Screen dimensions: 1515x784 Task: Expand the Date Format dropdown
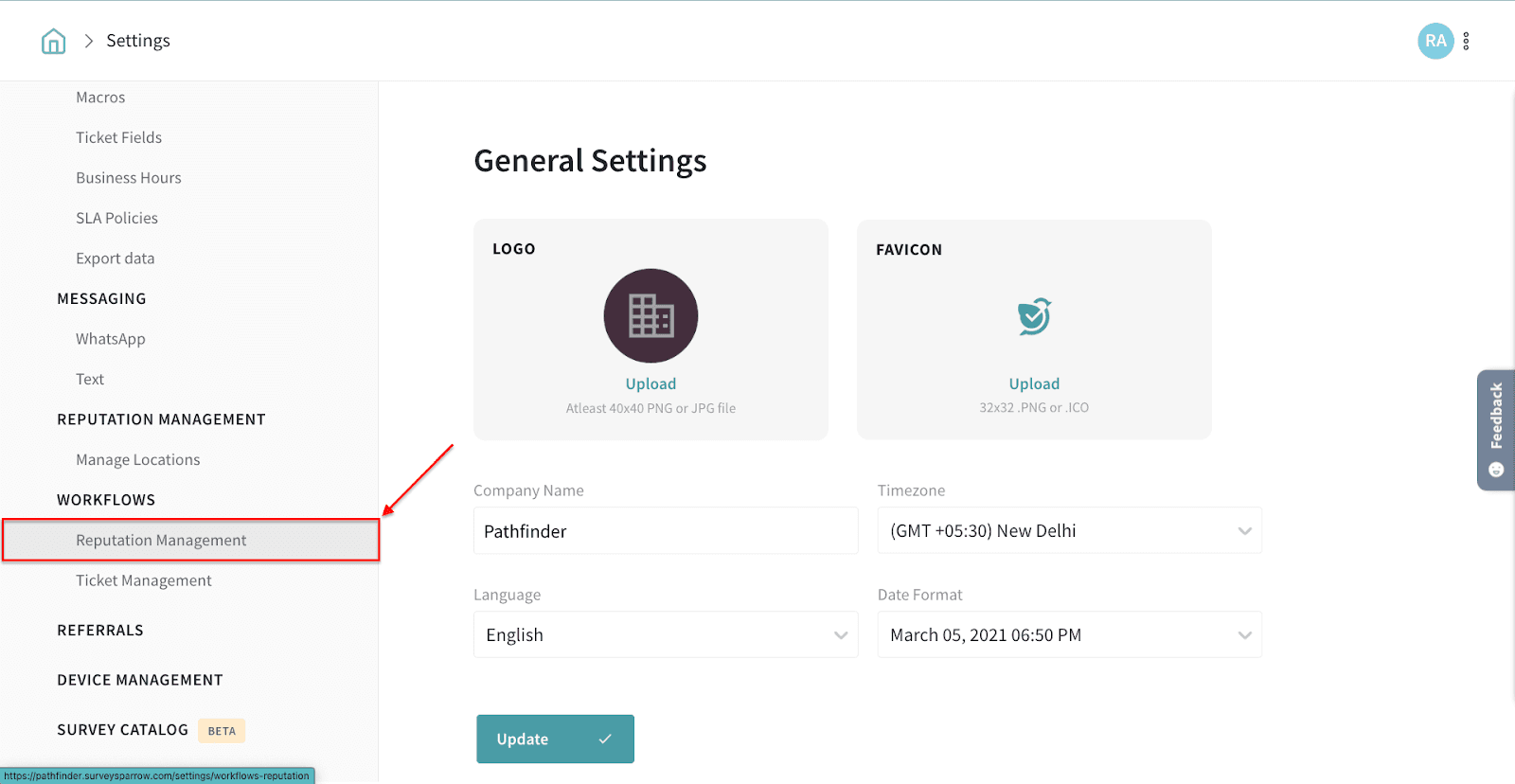click(1069, 635)
